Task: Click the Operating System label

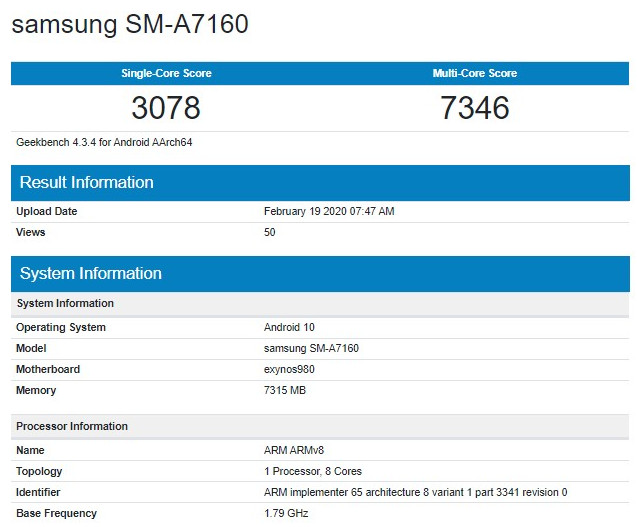Action: point(61,327)
